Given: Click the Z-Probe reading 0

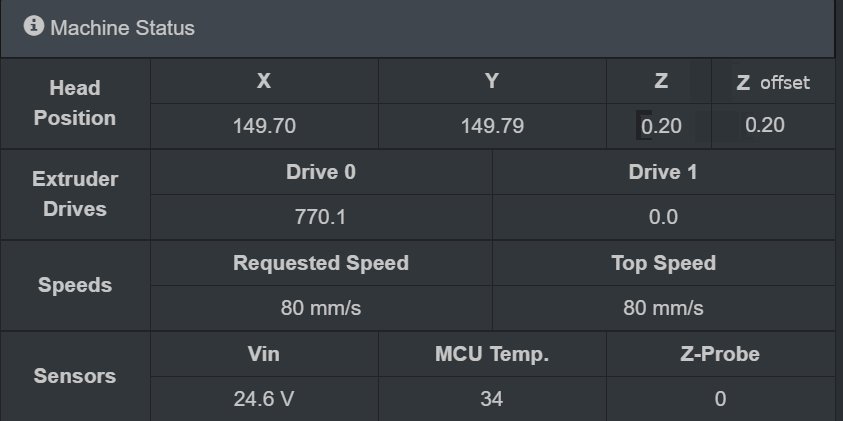Looking at the screenshot, I should tap(720, 399).
